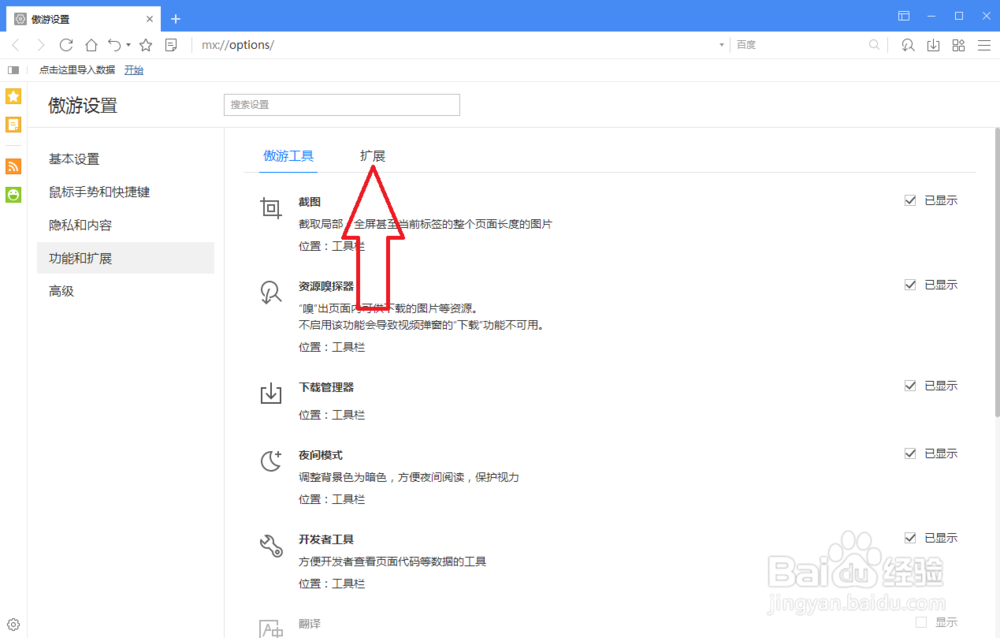Click the 资源嗅探器 sniffer icon in list
The width and height of the screenshot is (1000, 638).
pyautogui.click(x=271, y=292)
